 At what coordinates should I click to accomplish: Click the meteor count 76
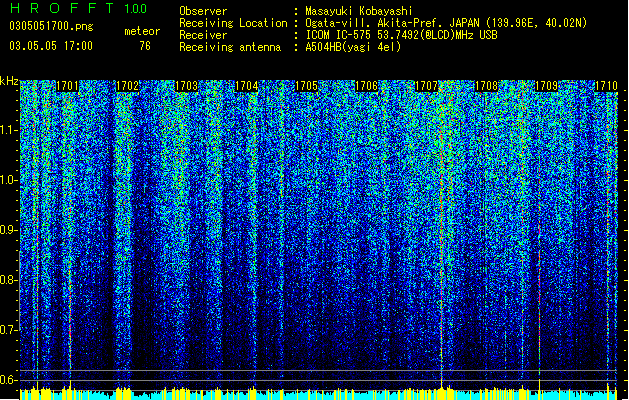pos(145,46)
